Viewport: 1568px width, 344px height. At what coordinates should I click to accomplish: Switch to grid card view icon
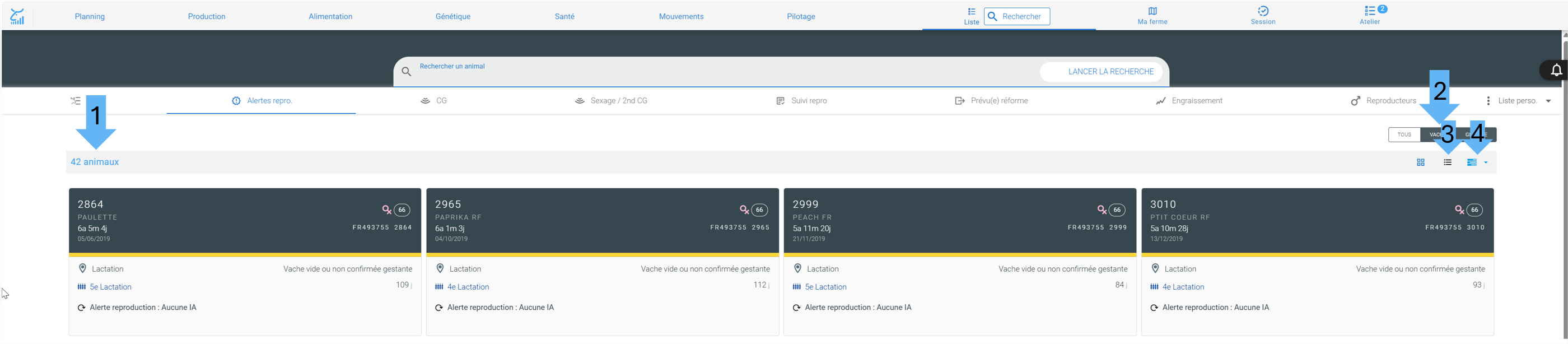(x=1420, y=162)
